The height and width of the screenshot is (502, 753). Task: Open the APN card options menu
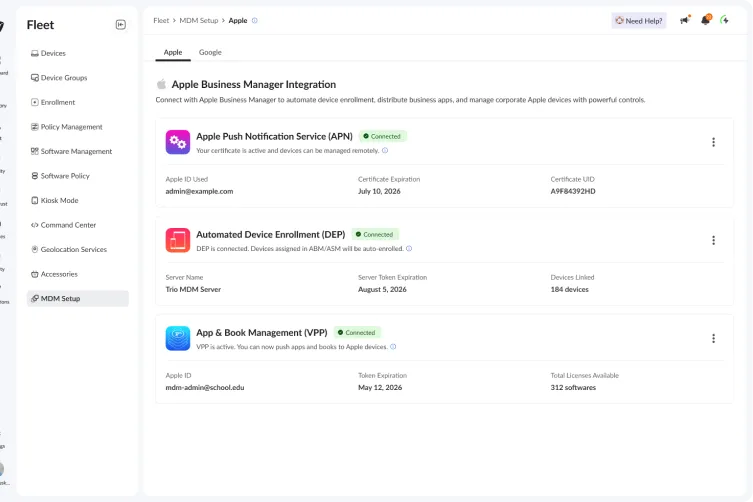click(713, 142)
